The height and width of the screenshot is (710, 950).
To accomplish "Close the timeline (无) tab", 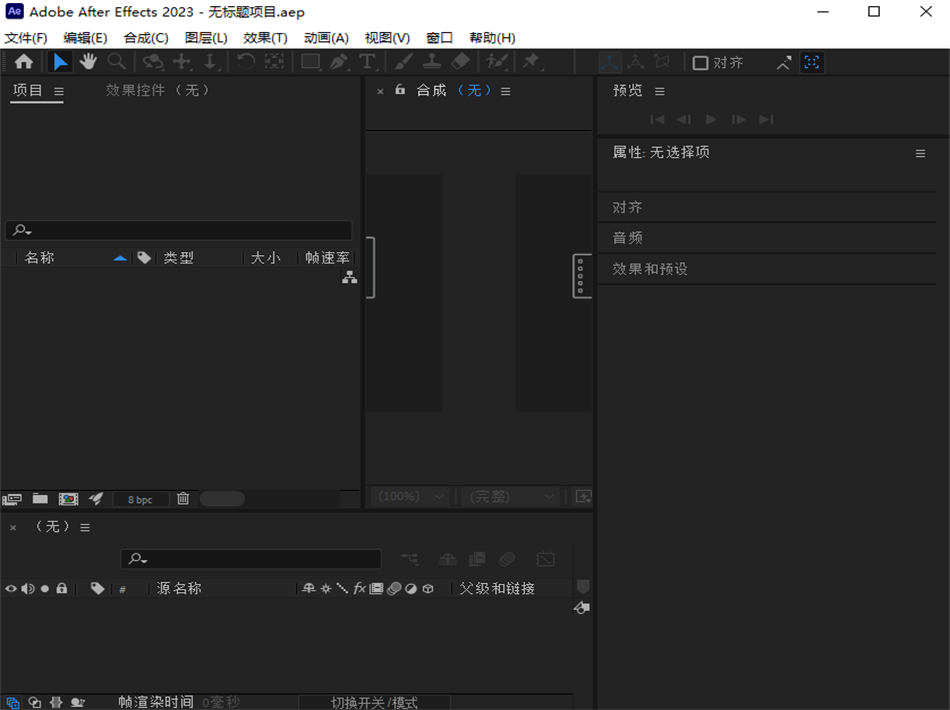I will pos(13,528).
